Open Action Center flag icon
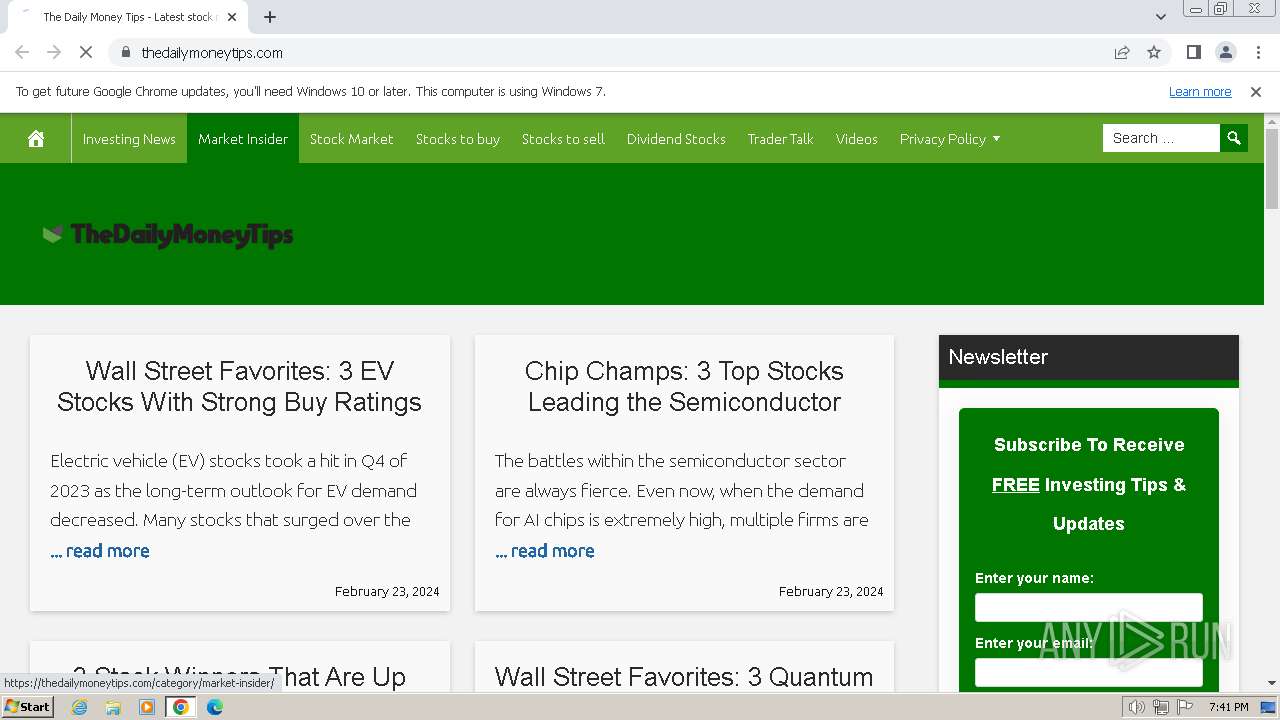1280x720 pixels. (x=1185, y=707)
